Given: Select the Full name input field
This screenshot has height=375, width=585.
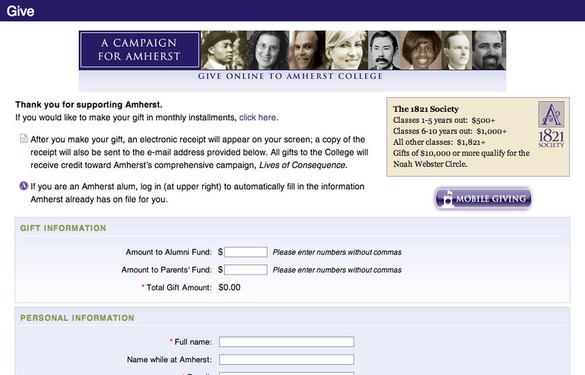Looking at the screenshot, I should (x=287, y=341).
